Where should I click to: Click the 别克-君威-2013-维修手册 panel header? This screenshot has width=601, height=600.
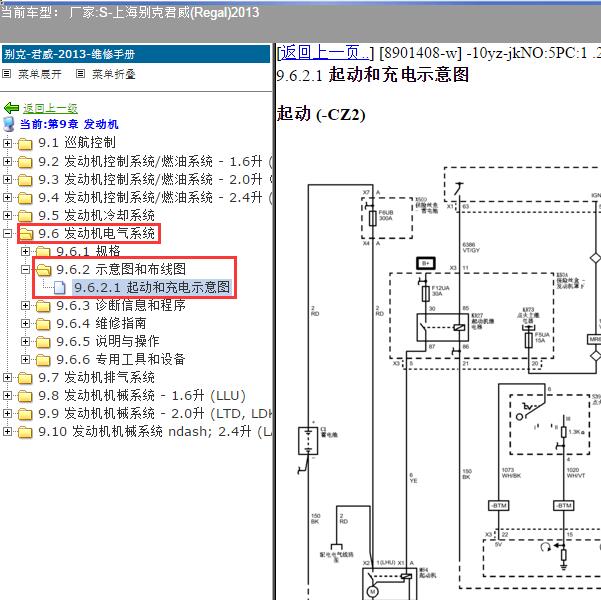pyautogui.click(x=136, y=54)
